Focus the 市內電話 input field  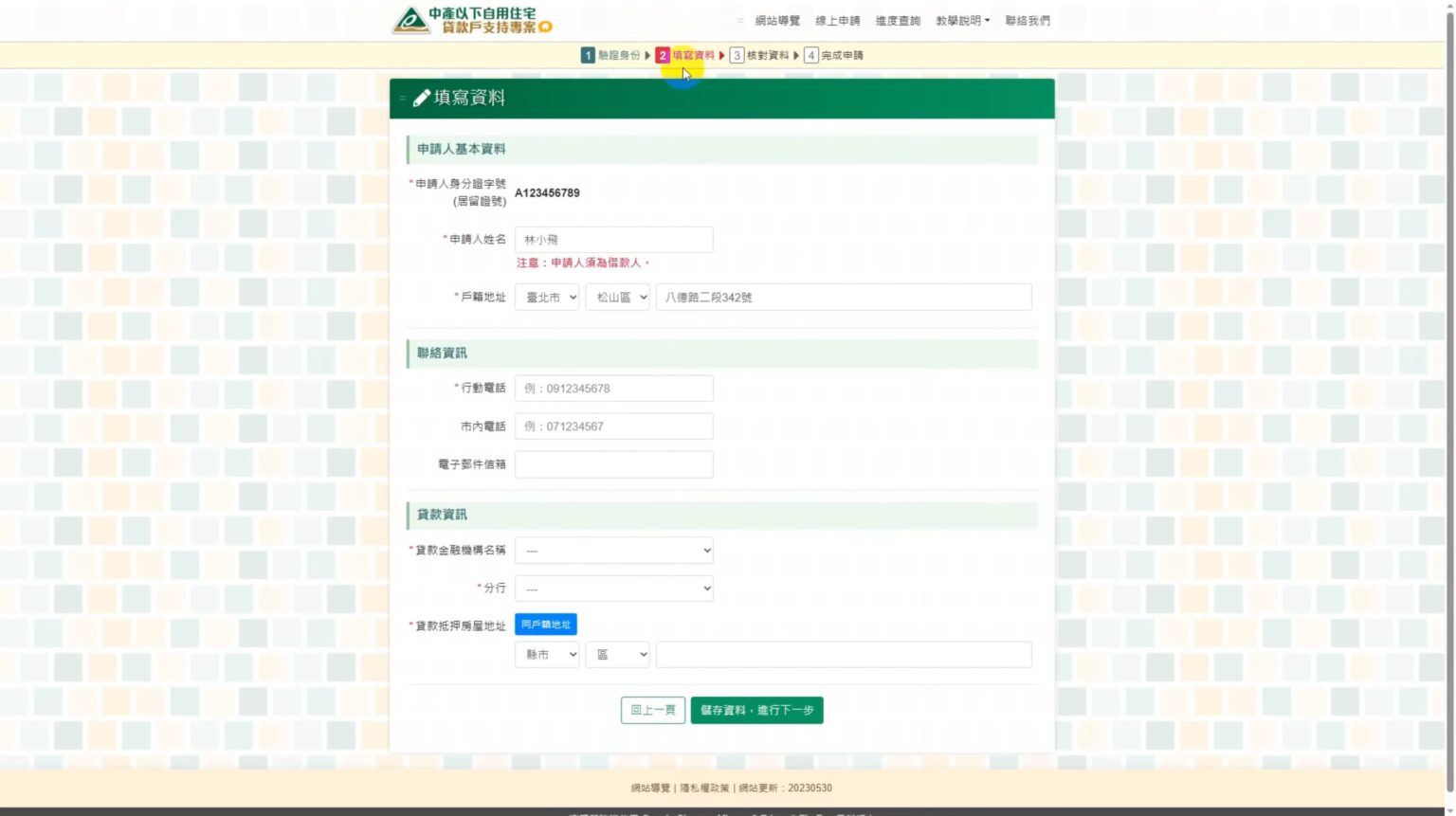coord(613,426)
